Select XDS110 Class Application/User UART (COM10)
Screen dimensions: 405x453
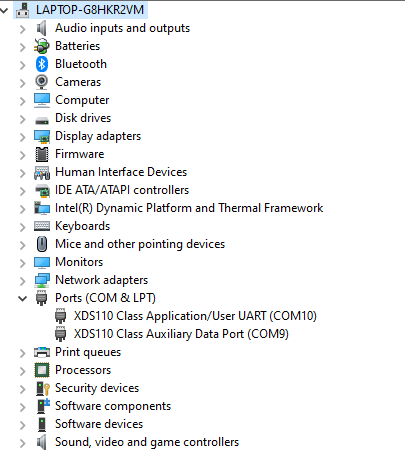195,316
